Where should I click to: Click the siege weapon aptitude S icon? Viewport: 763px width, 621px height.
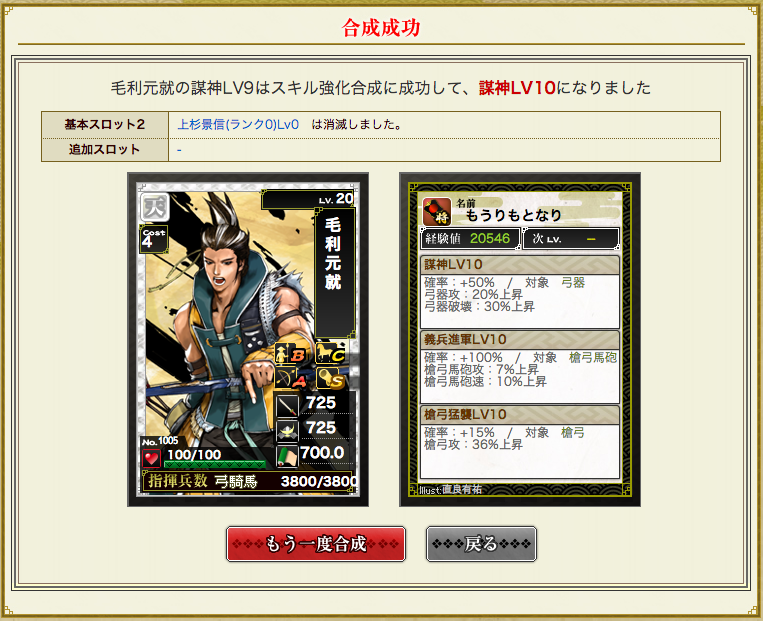[330, 378]
